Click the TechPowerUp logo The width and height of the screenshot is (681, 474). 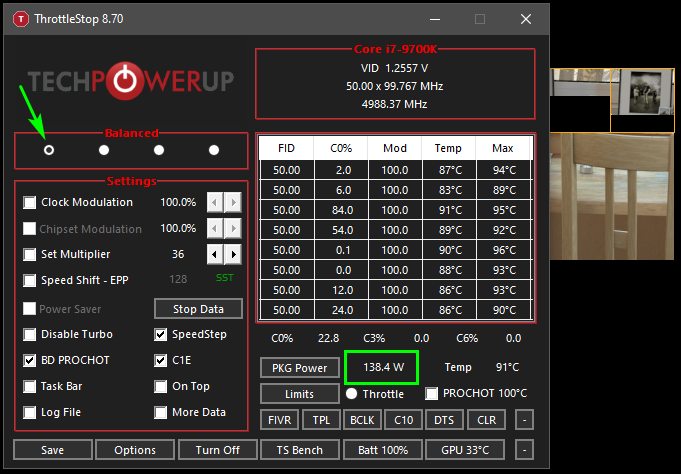pyautogui.click(x=131, y=81)
